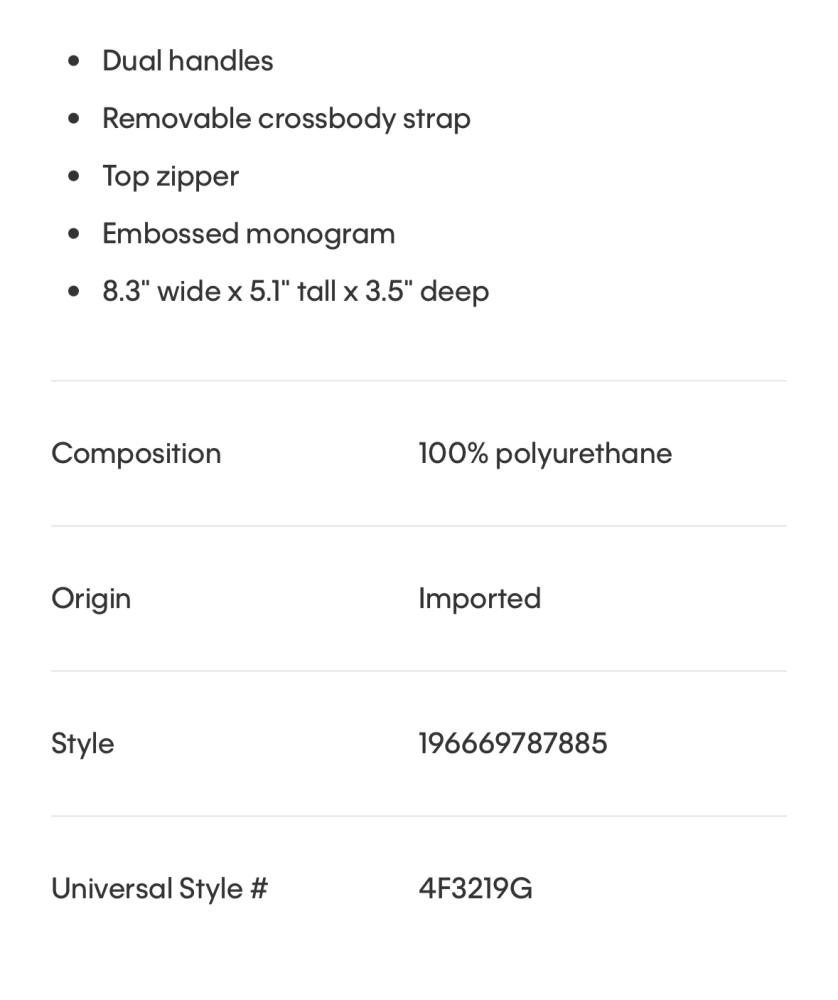Click the bullet dot before 'Removable crossbody strap'
838x1000 pixels.
[74, 119]
